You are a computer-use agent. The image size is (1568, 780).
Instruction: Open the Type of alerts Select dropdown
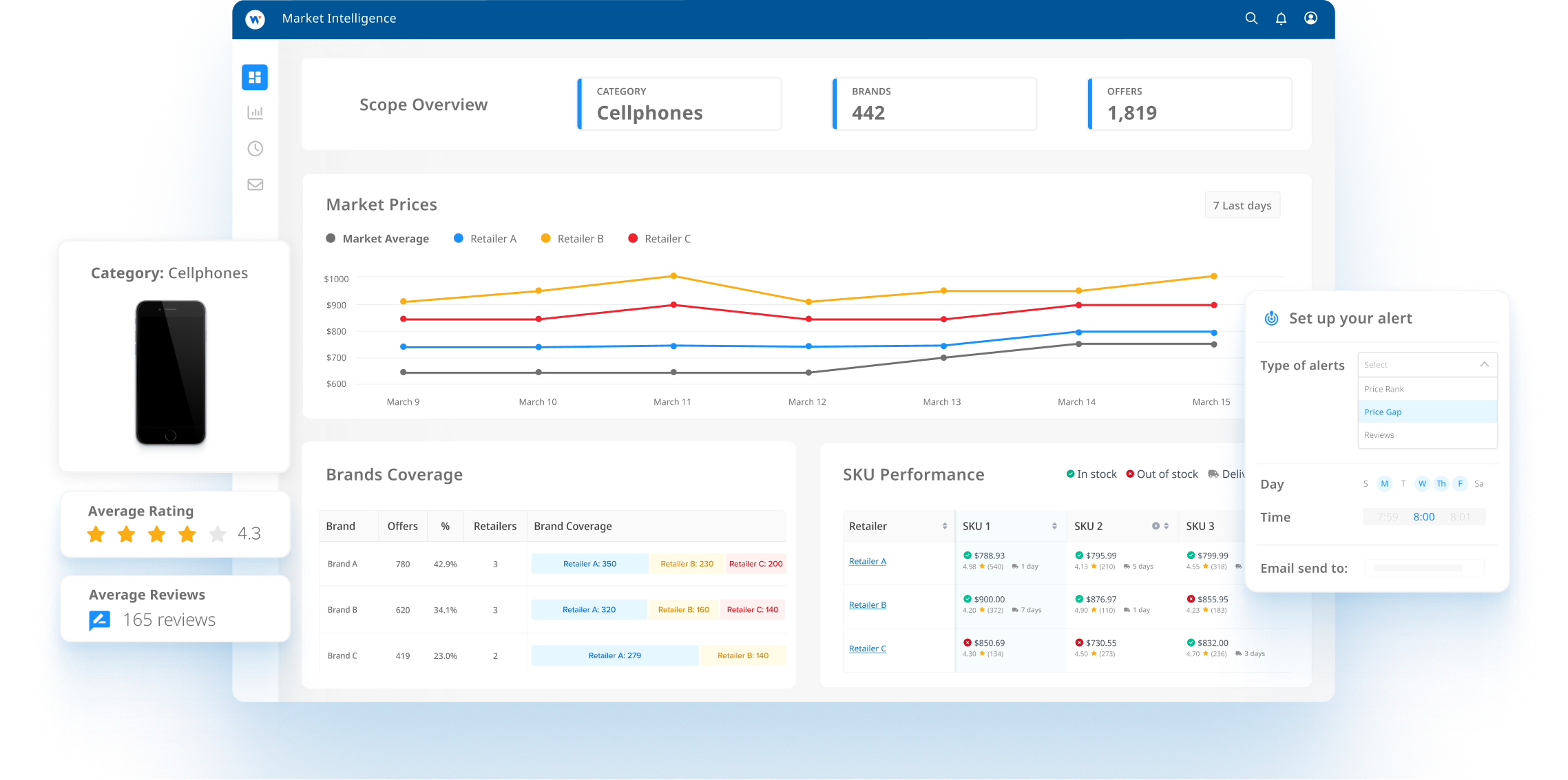coord(1427,365)
